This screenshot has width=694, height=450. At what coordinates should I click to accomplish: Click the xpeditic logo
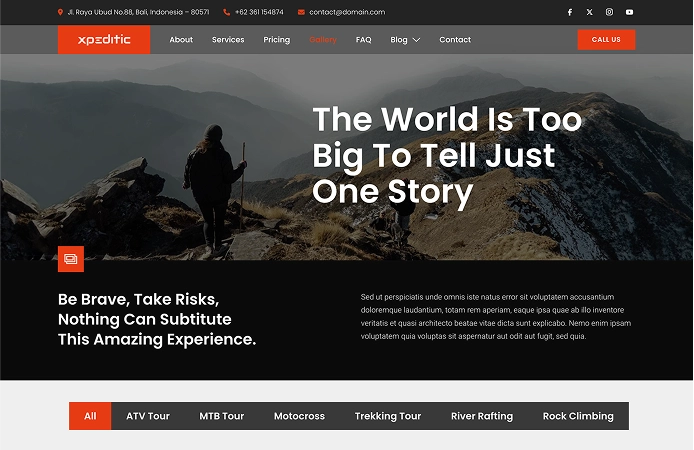[x=104, y=40]
